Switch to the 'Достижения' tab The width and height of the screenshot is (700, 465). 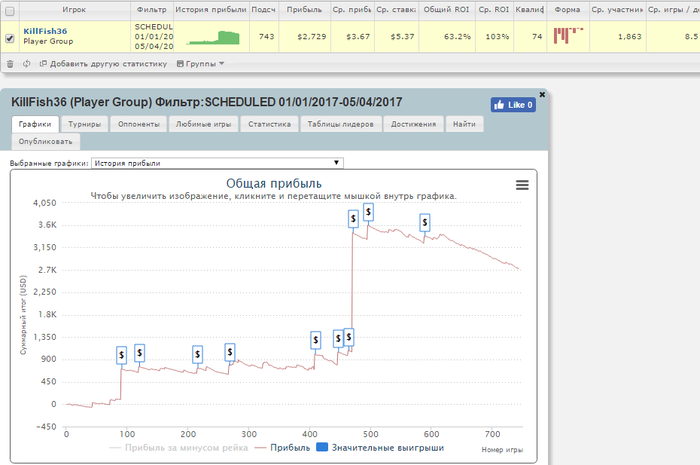pyautogui.click(x=413, y=124)
